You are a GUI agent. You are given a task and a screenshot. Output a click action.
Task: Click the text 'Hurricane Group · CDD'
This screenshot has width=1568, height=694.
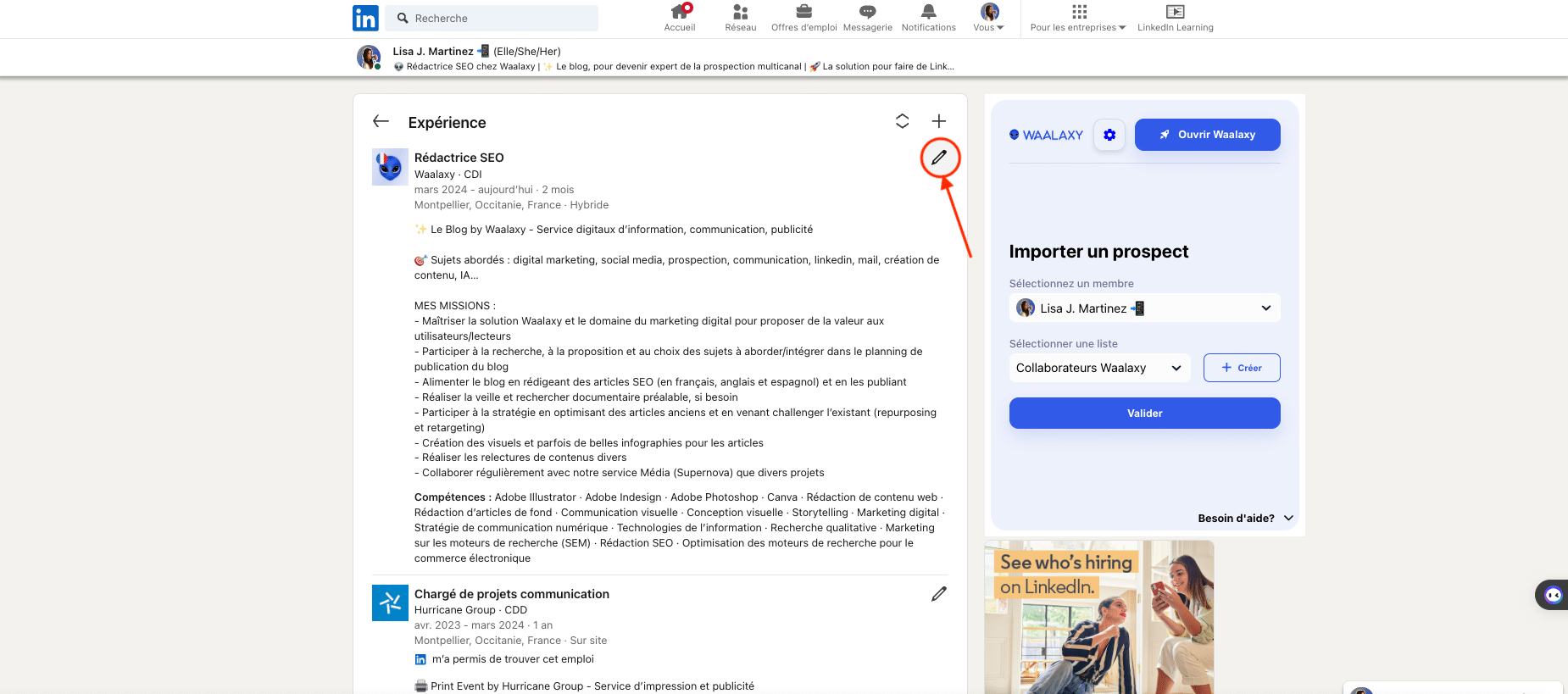tap(470, 610)
